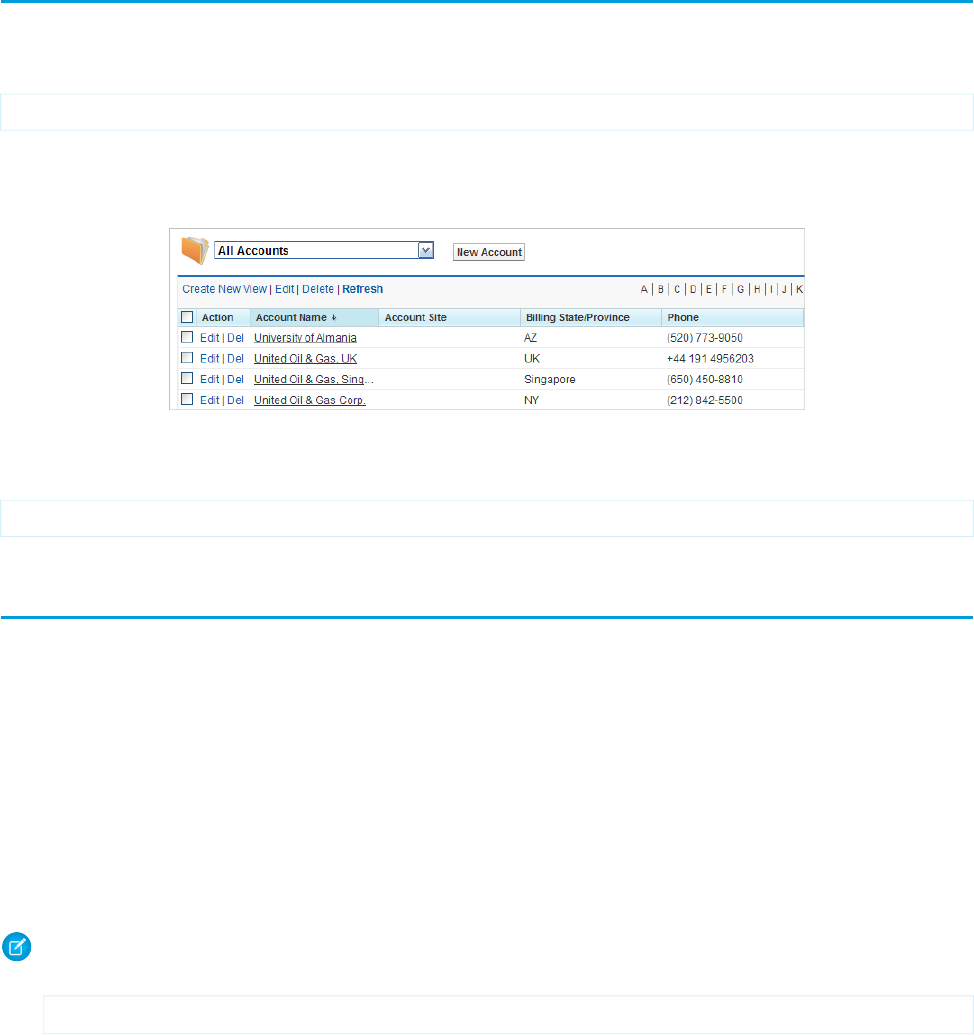This screenshot has height=1035, width=974.
Task: Click the orange folder accounts icon
Action: 195,250
